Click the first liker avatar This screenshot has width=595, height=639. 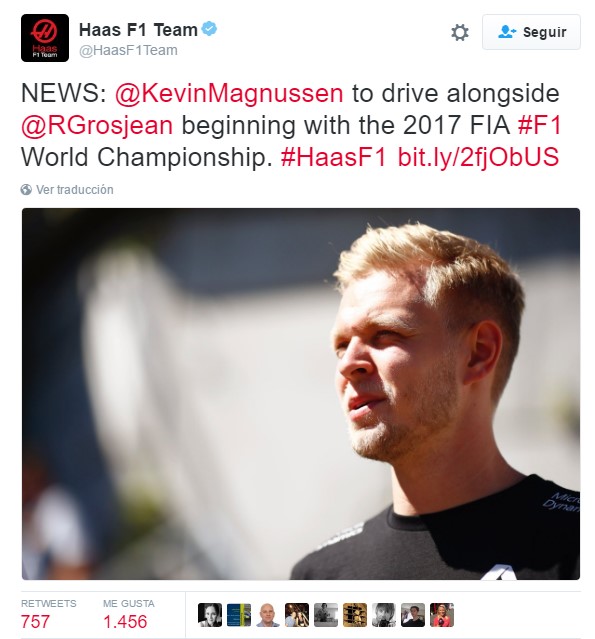(x=210, y=615)
